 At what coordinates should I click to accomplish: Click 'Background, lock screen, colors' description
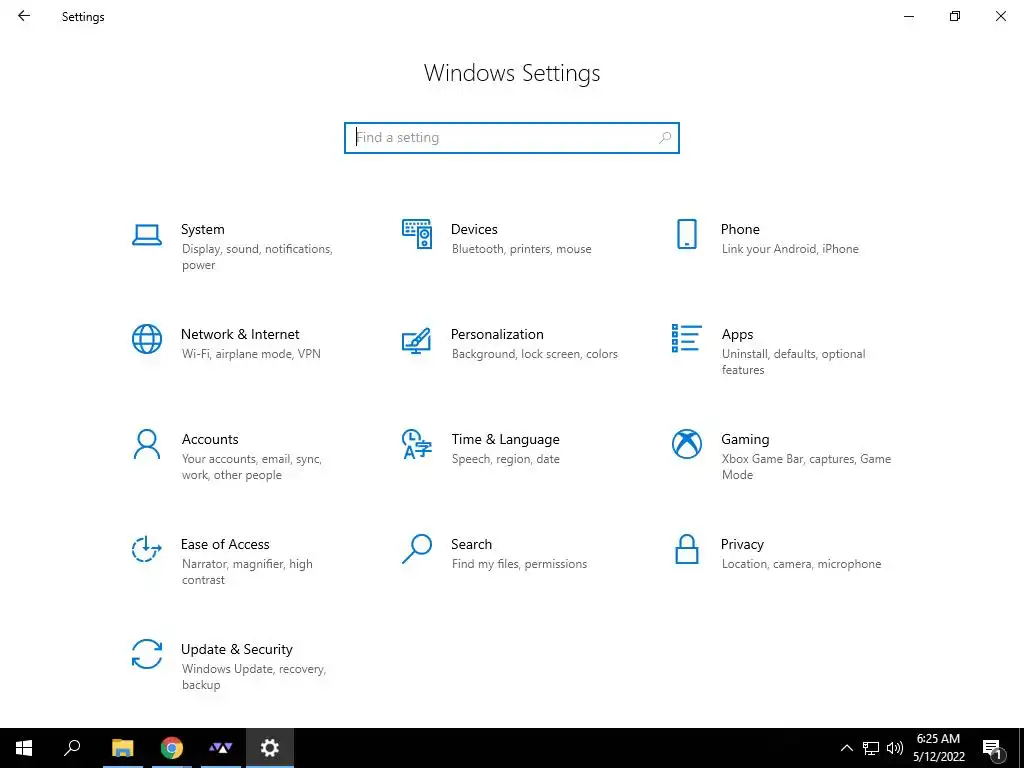pyautogui.click(x=534, y=354)
